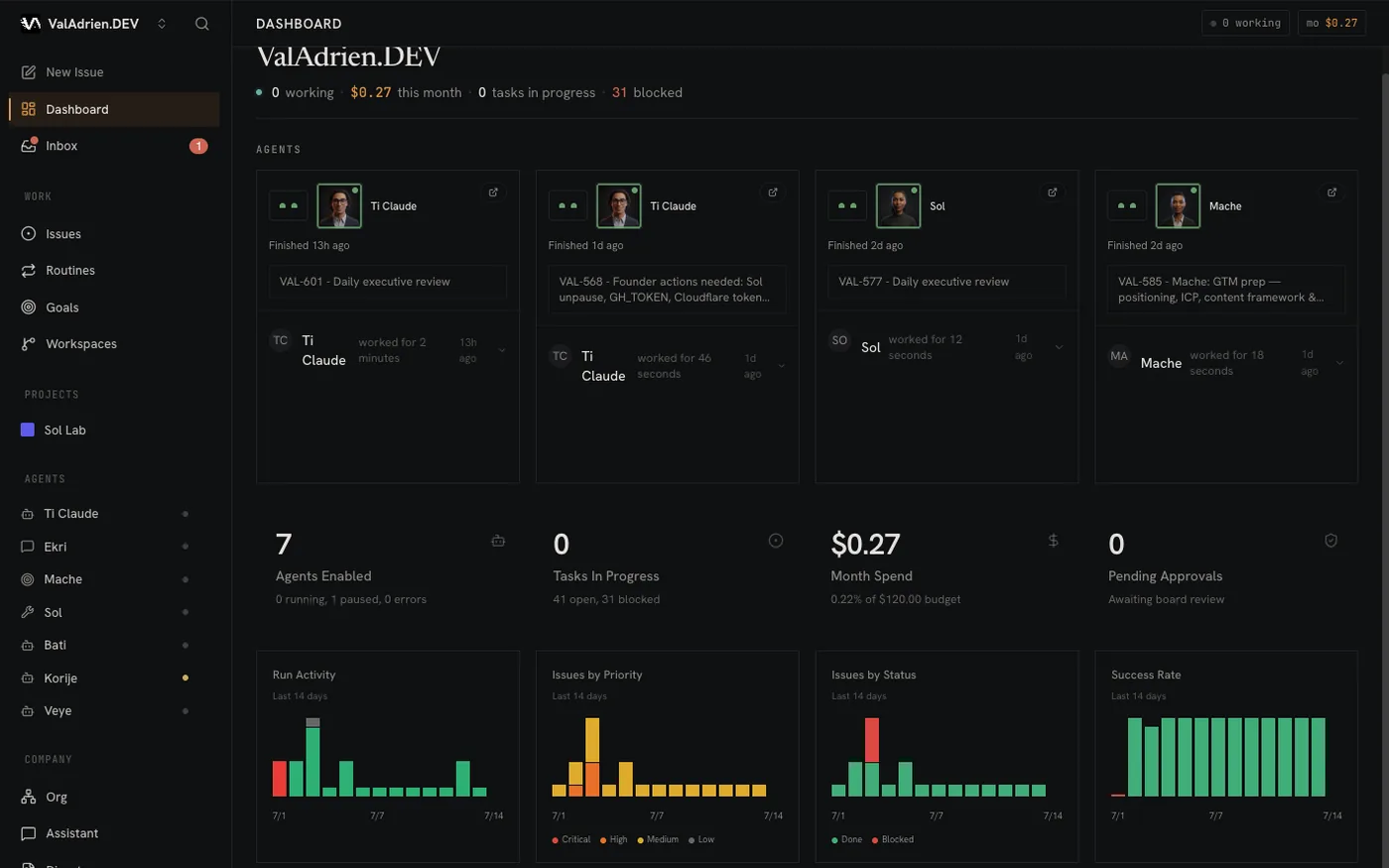Click Sol's avatar thumbnail in agent card

tap(898, 206)
